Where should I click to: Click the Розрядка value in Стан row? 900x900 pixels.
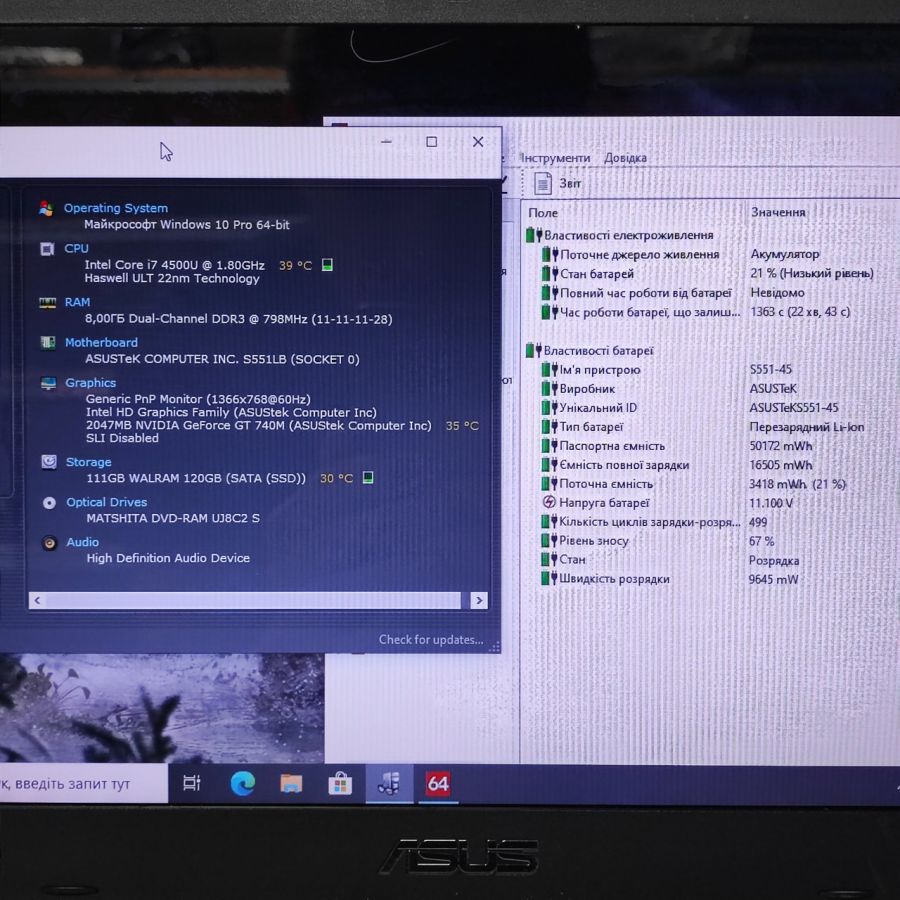click(x=774, y=560)
